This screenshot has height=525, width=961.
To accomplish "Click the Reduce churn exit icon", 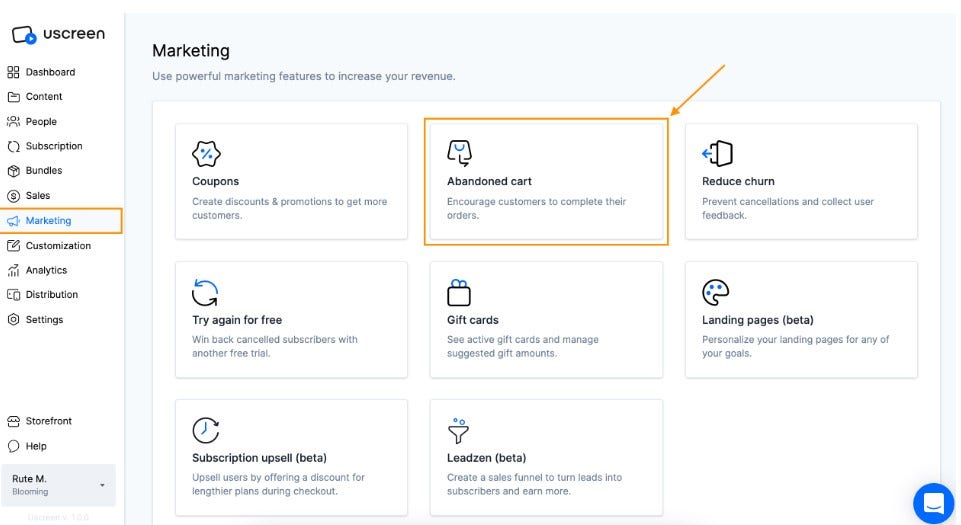I will click(x=717, y=153).
